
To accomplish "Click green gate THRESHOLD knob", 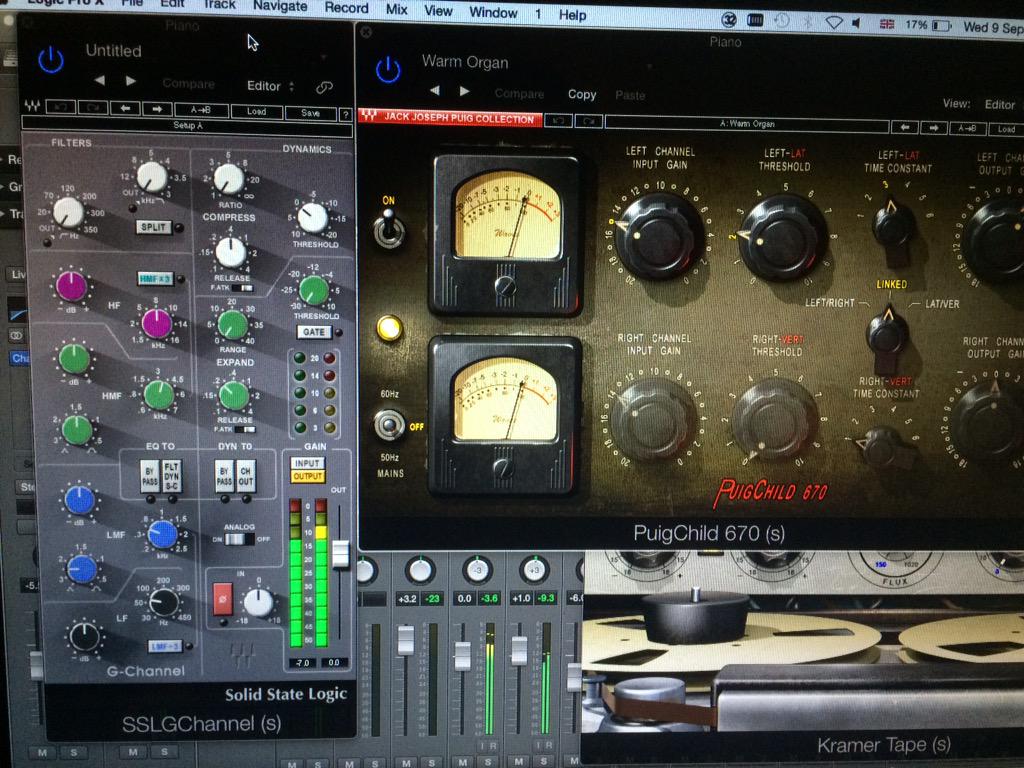I will tap(314, 291).
